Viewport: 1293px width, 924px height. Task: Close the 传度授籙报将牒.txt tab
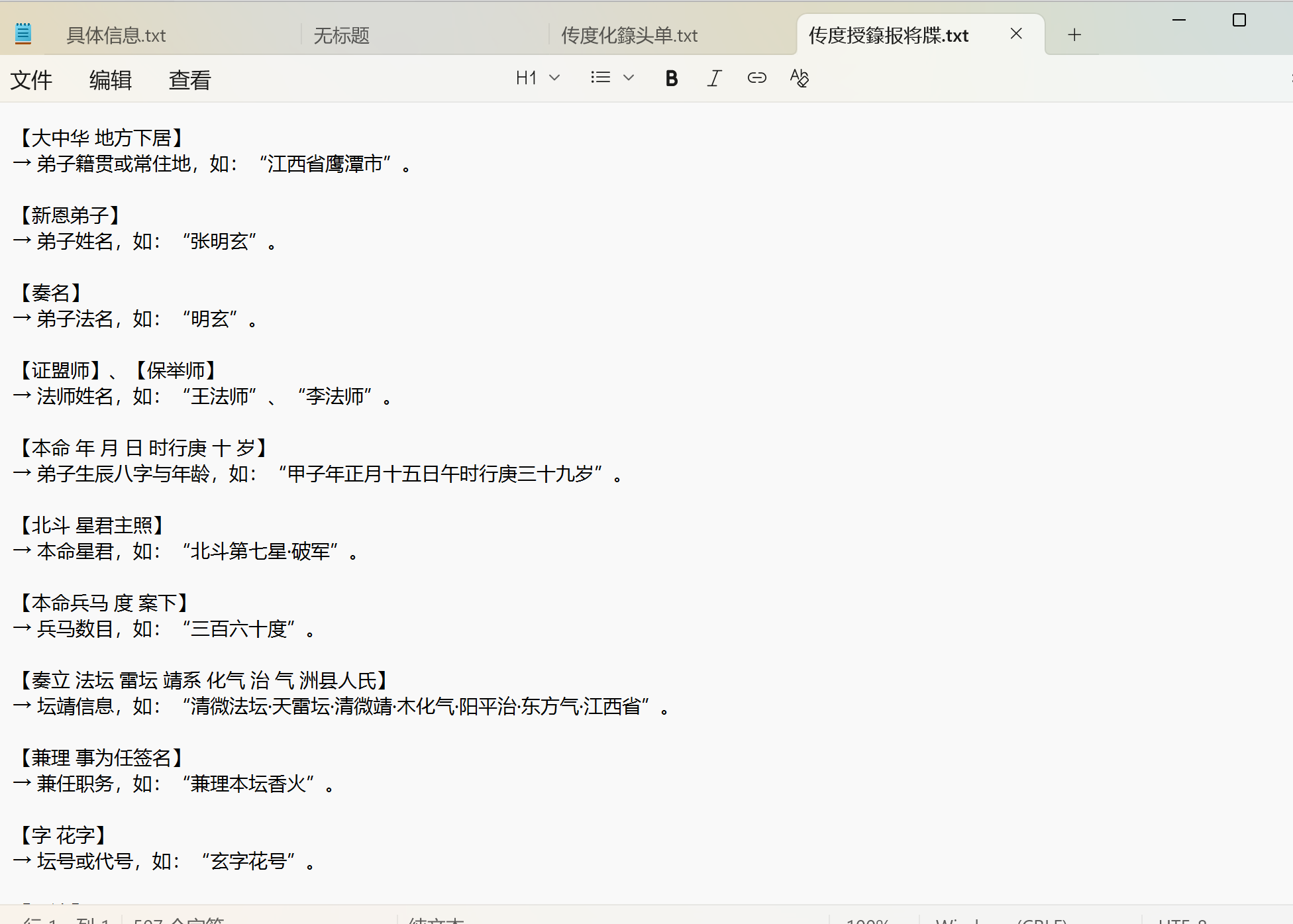(x=1016, y=34)
